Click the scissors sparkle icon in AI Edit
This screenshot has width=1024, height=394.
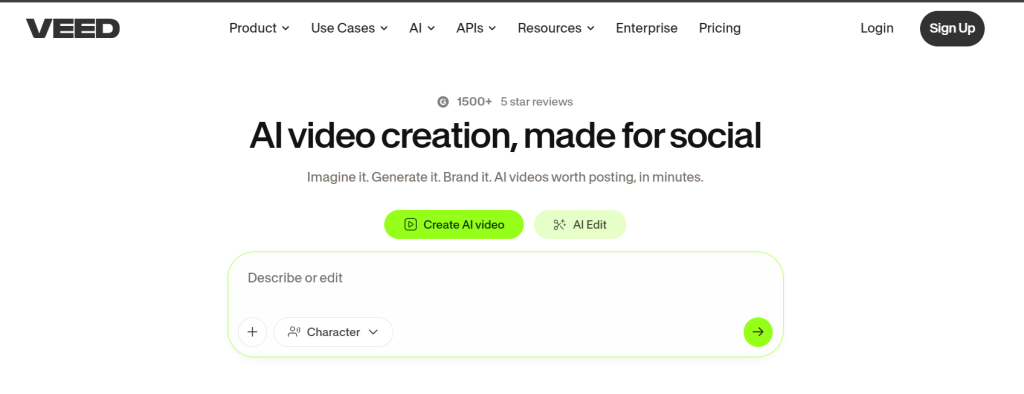560,225
